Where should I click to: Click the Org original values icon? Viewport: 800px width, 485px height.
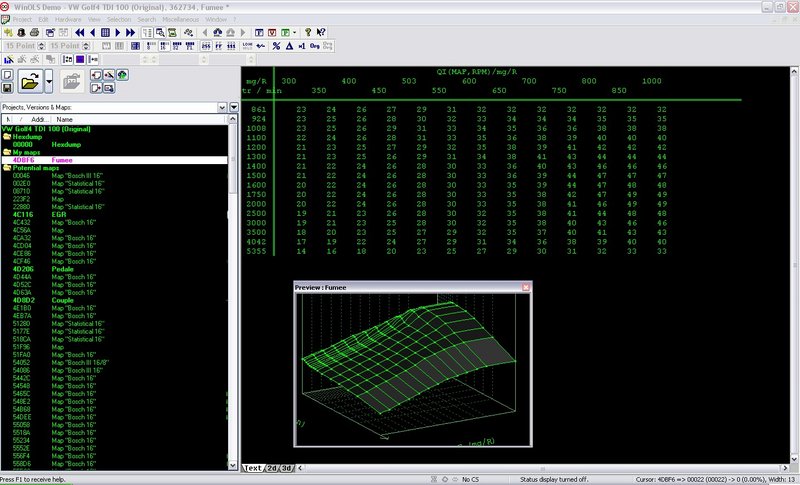pyautogui.click(x=315, y=46)
